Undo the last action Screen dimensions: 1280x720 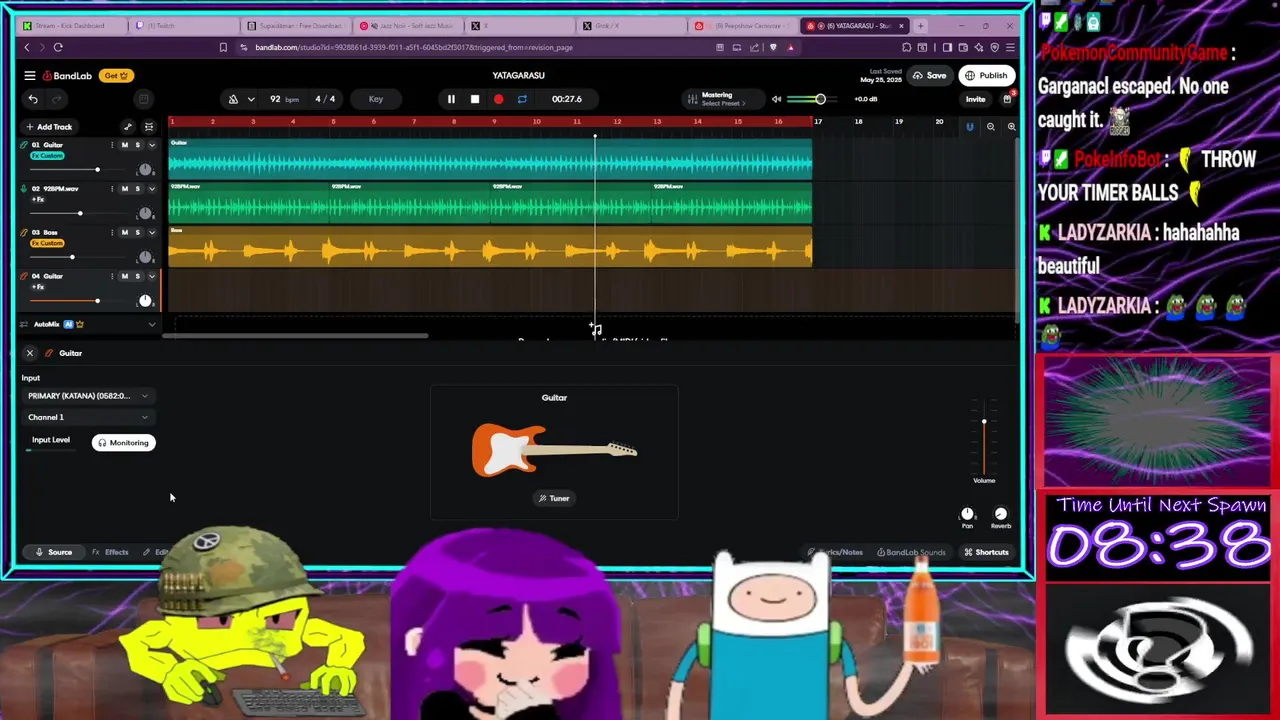point(33,99)
